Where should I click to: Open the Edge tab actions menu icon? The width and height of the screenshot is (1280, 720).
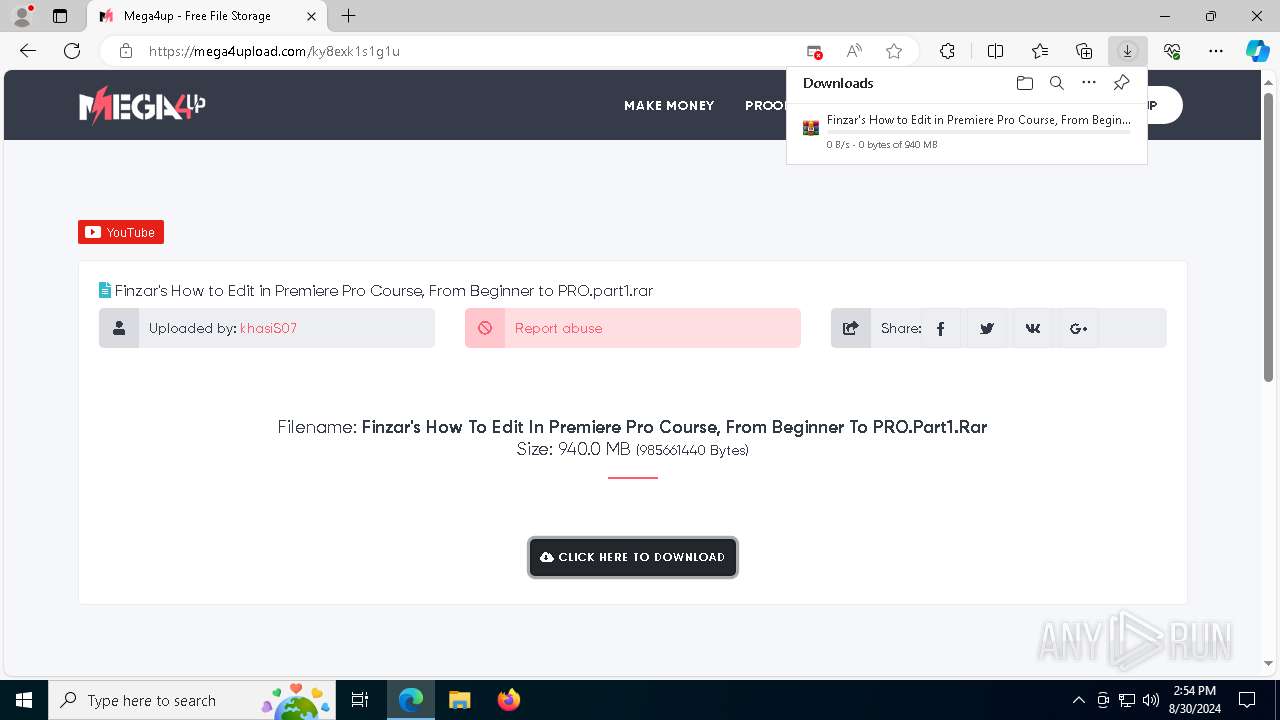coord(60,16)
